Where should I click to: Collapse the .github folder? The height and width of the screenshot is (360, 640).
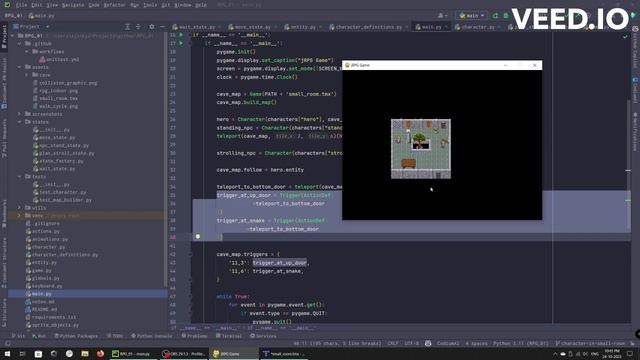(x=19, y=43)
